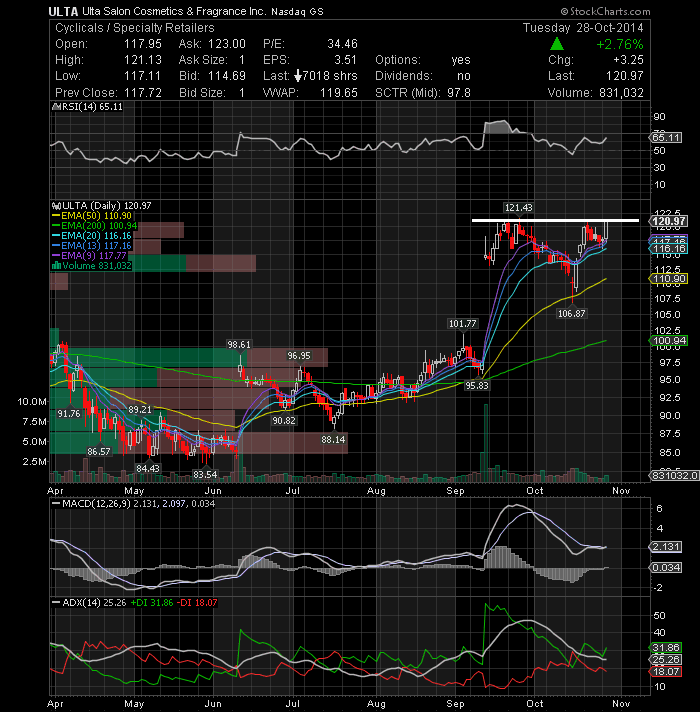Click the 120.97 last-price tag on the price axis

(669, 221)
